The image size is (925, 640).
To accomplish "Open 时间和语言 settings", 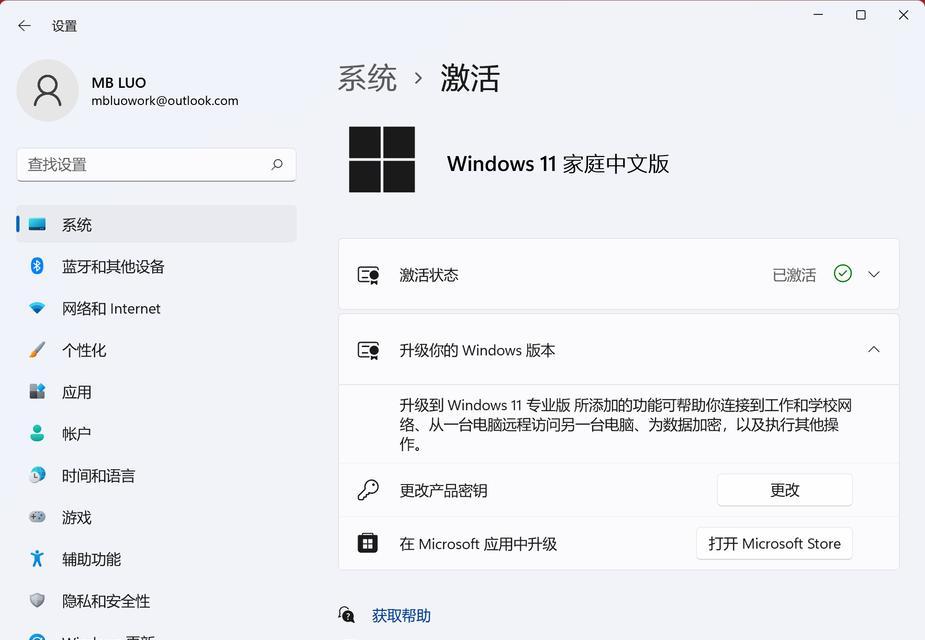I will coord(156,475).
